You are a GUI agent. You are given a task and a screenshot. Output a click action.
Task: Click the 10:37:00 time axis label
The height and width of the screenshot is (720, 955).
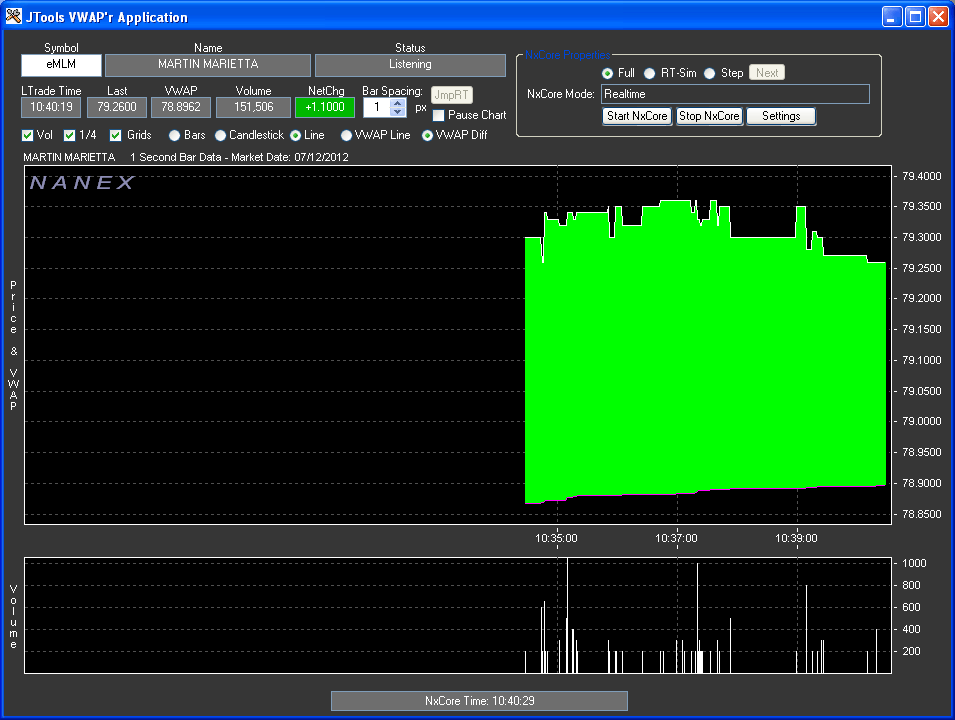pyautogui.click(x=676, y=538)
